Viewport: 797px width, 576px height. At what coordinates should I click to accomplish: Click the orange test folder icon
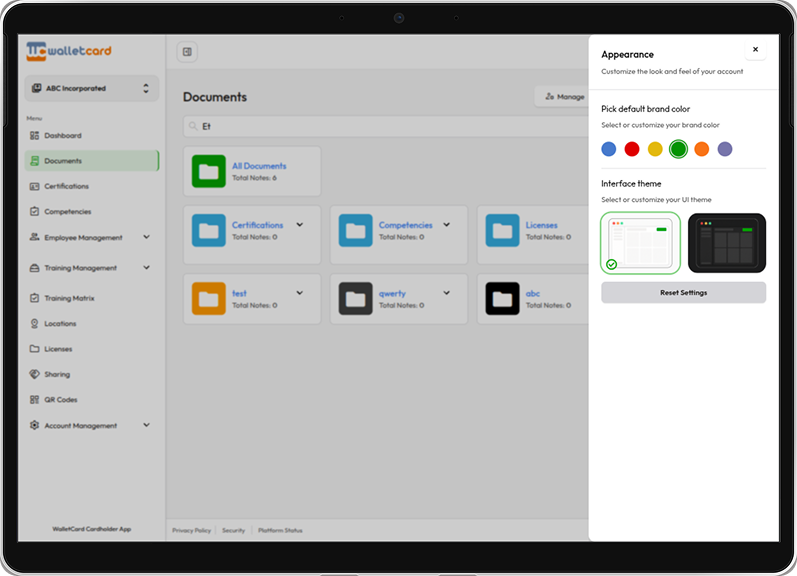coord(208,298)
